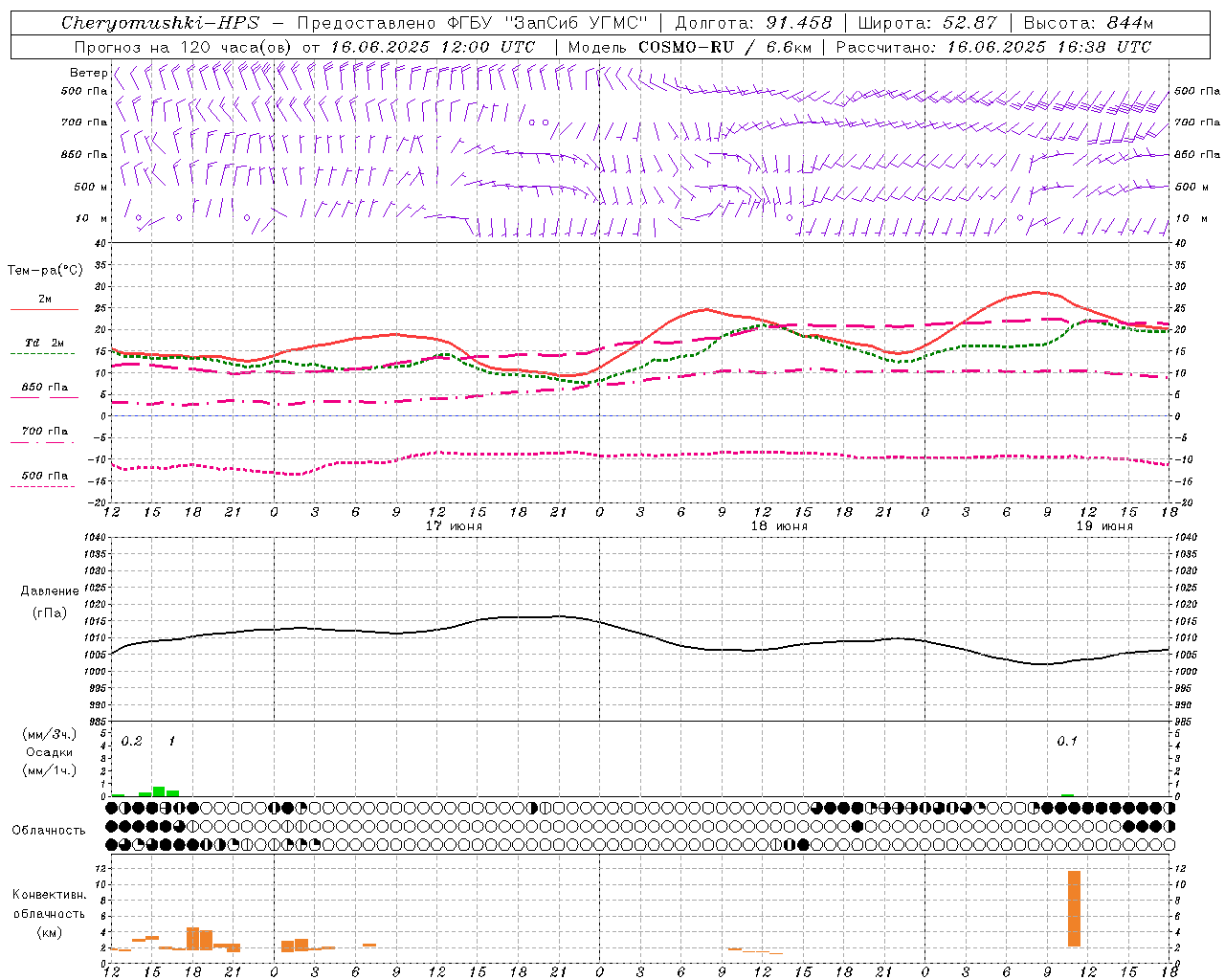Click the 0.2 precipitation total value
This screenshot has height=980, width=1225.
(131, 742)
